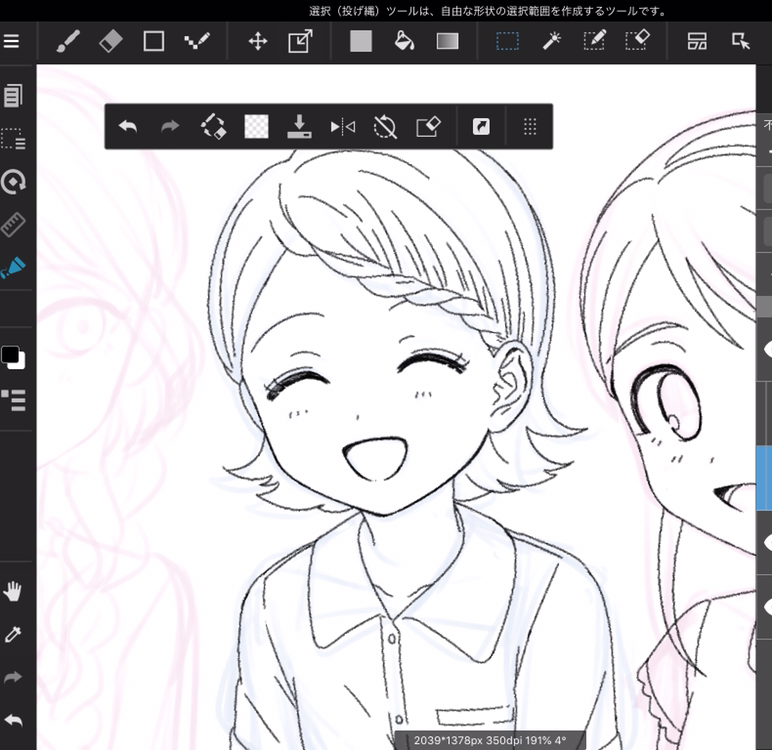Click the transparent checkerboard clear icon
Image resolution: width=772 pixels, height=750 pixels.
click(257, 127)
